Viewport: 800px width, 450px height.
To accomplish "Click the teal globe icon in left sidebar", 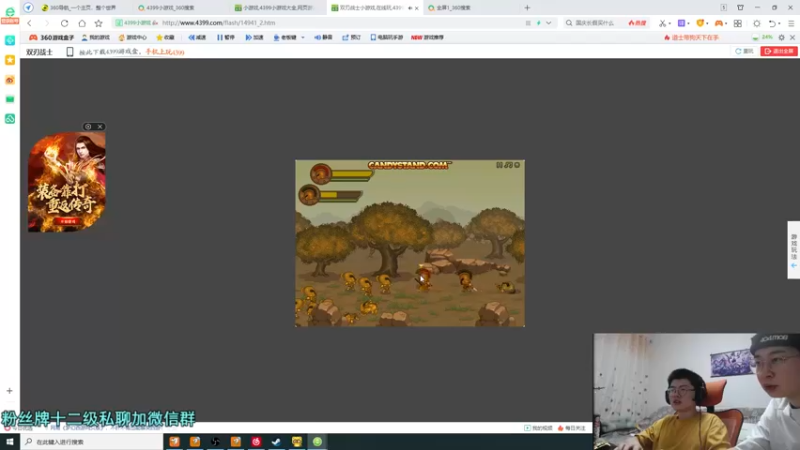I will (10, 40).
